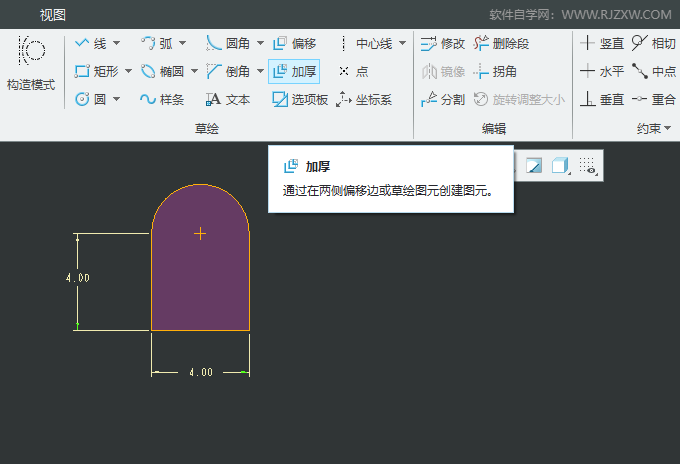This screenshot has width=680, height=464.
Task: Open the Ellipse (椭圆) dropdown arrow
Action: [x=194, y=71]
